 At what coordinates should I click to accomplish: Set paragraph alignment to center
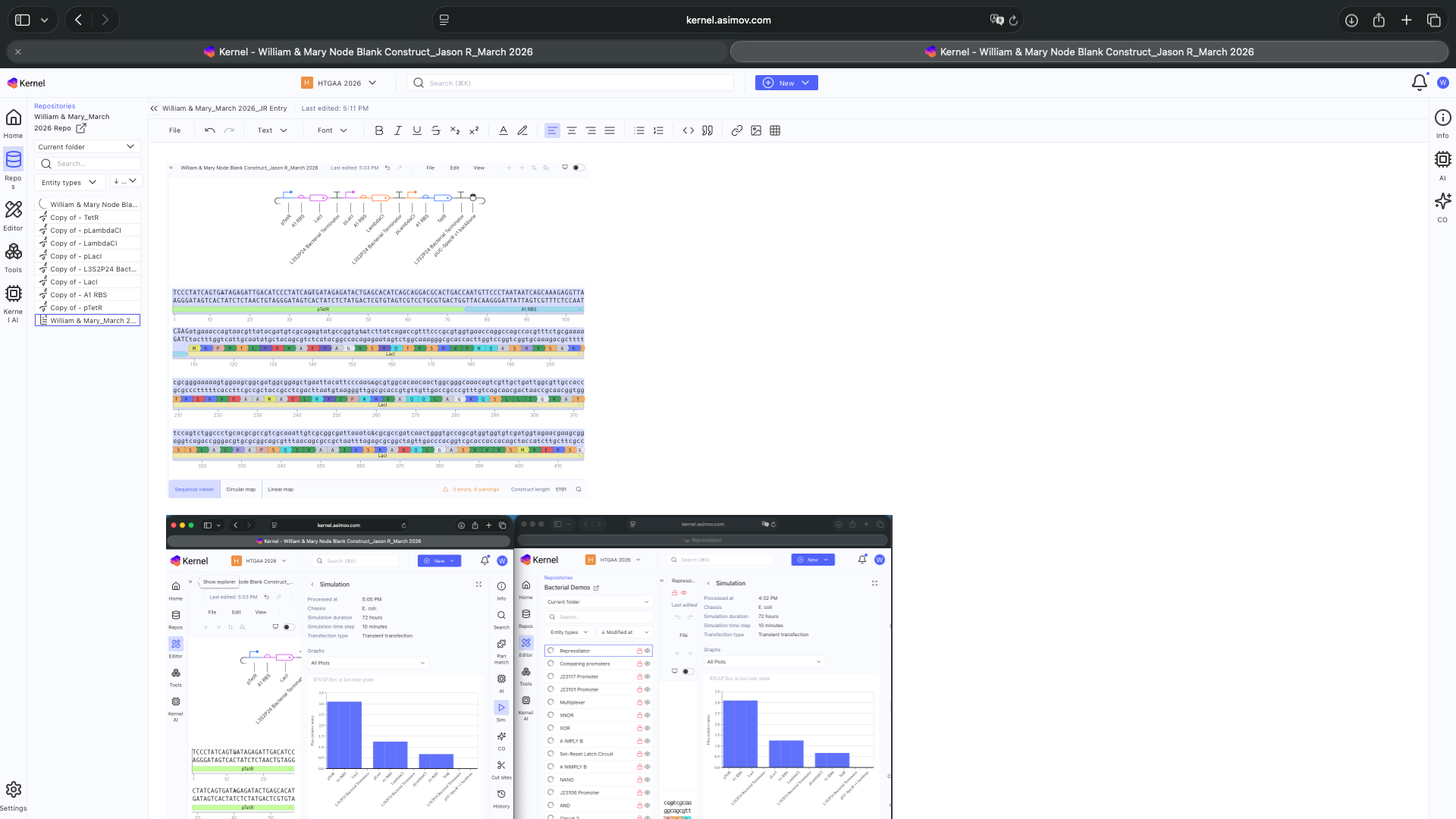point(572,130)
